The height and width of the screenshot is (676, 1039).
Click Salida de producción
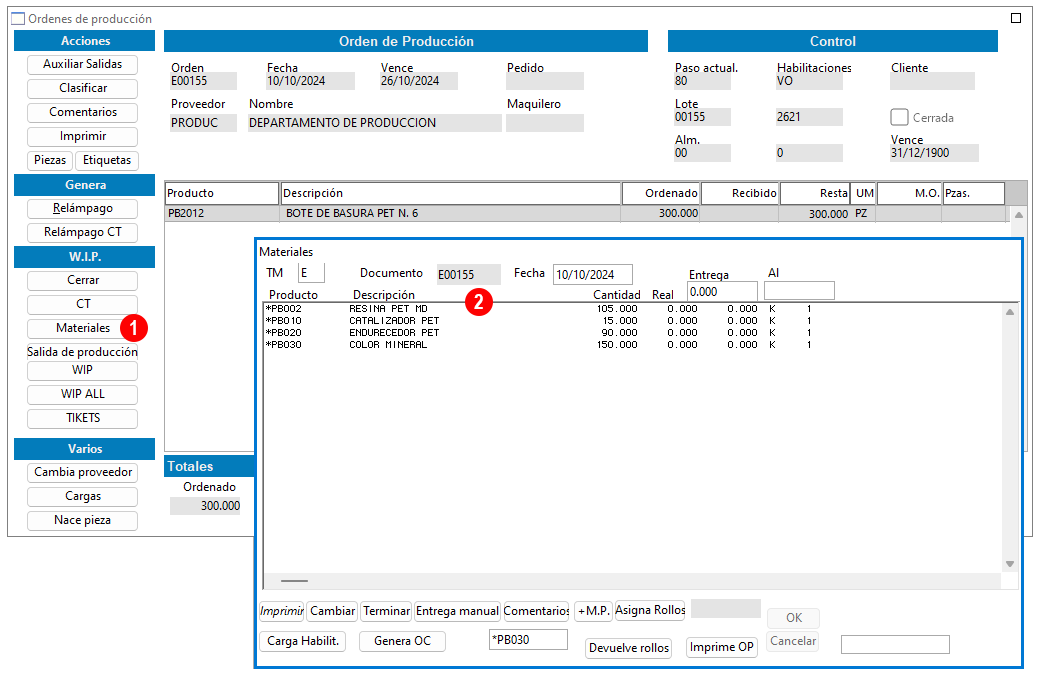click(83, 352)
